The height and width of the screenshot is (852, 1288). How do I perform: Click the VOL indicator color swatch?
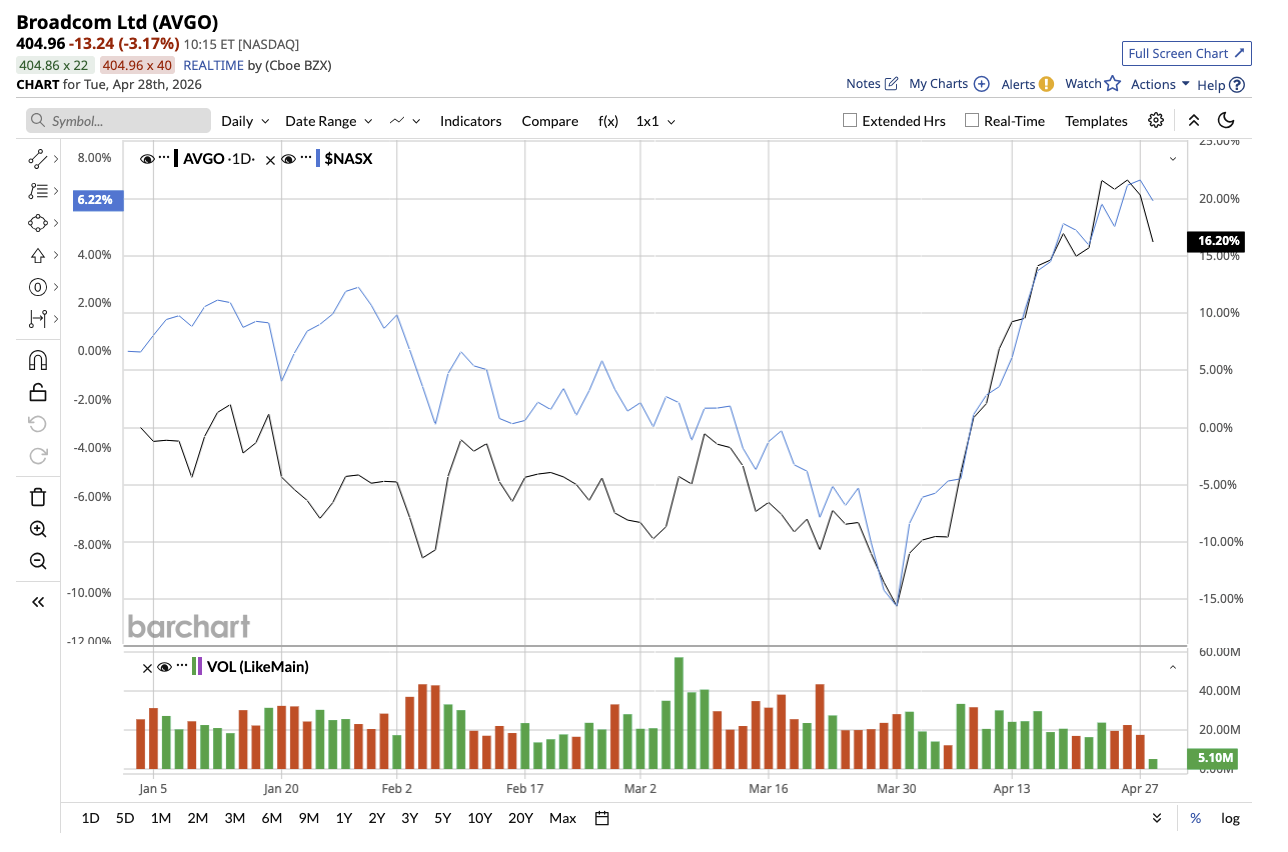point(197,667)
